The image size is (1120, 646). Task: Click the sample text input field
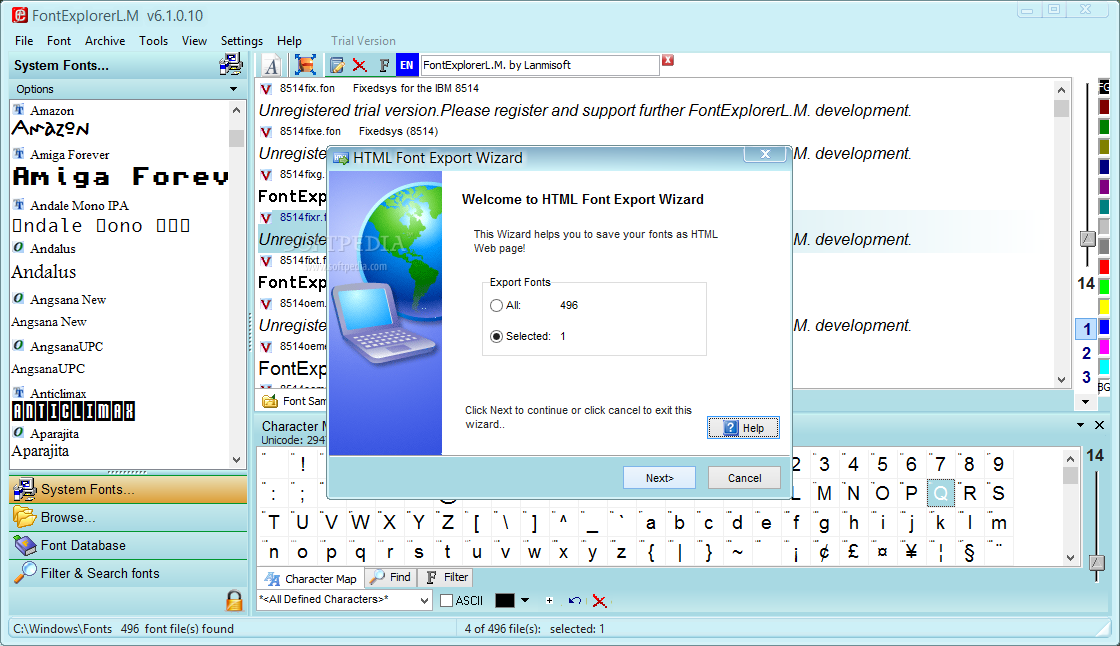(540, 65)
